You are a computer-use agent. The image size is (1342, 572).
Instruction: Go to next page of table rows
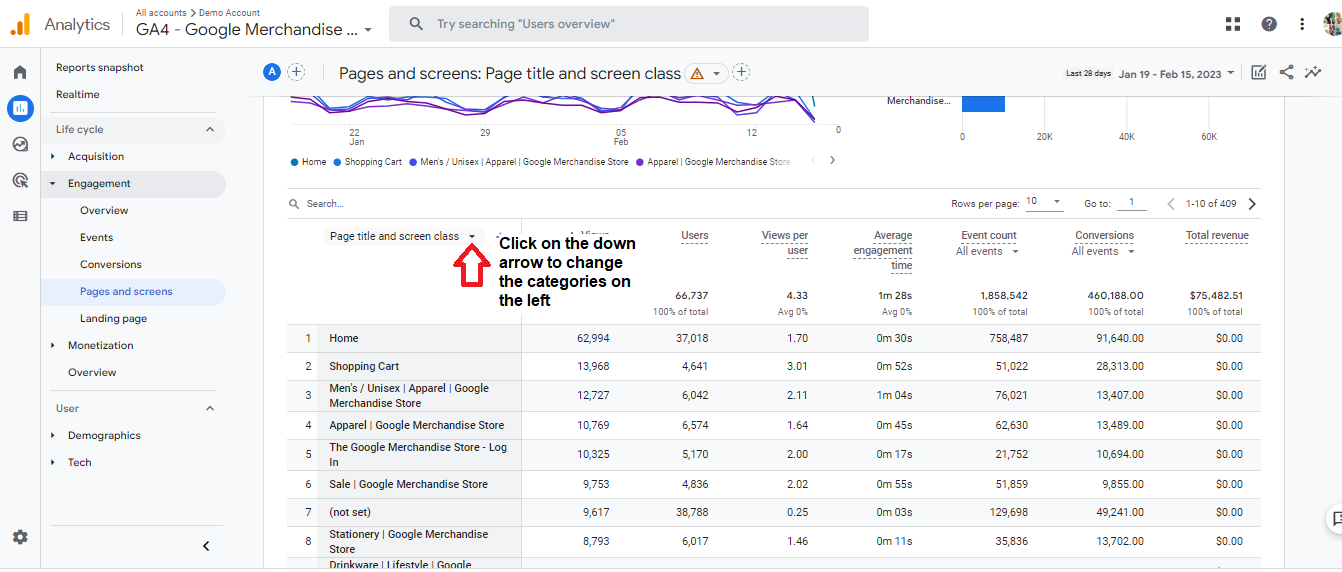point(1252,204)
